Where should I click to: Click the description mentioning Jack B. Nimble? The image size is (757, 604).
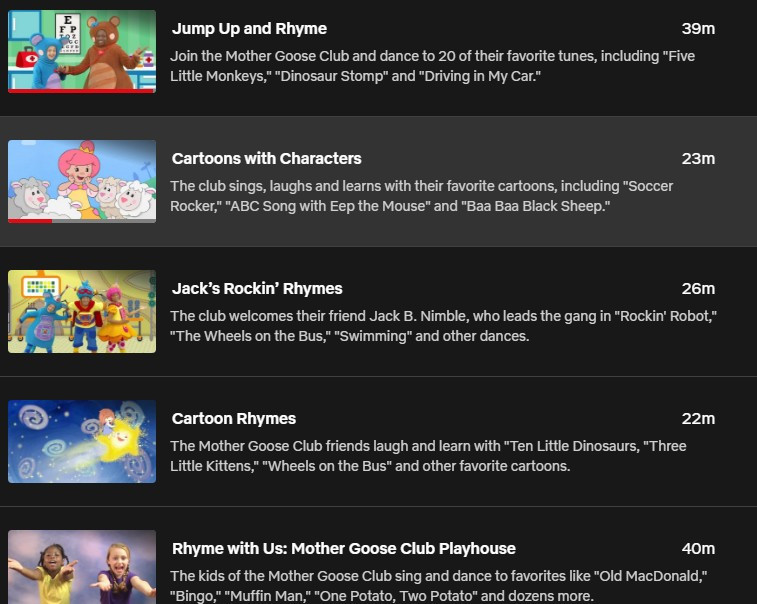[443, 326]
